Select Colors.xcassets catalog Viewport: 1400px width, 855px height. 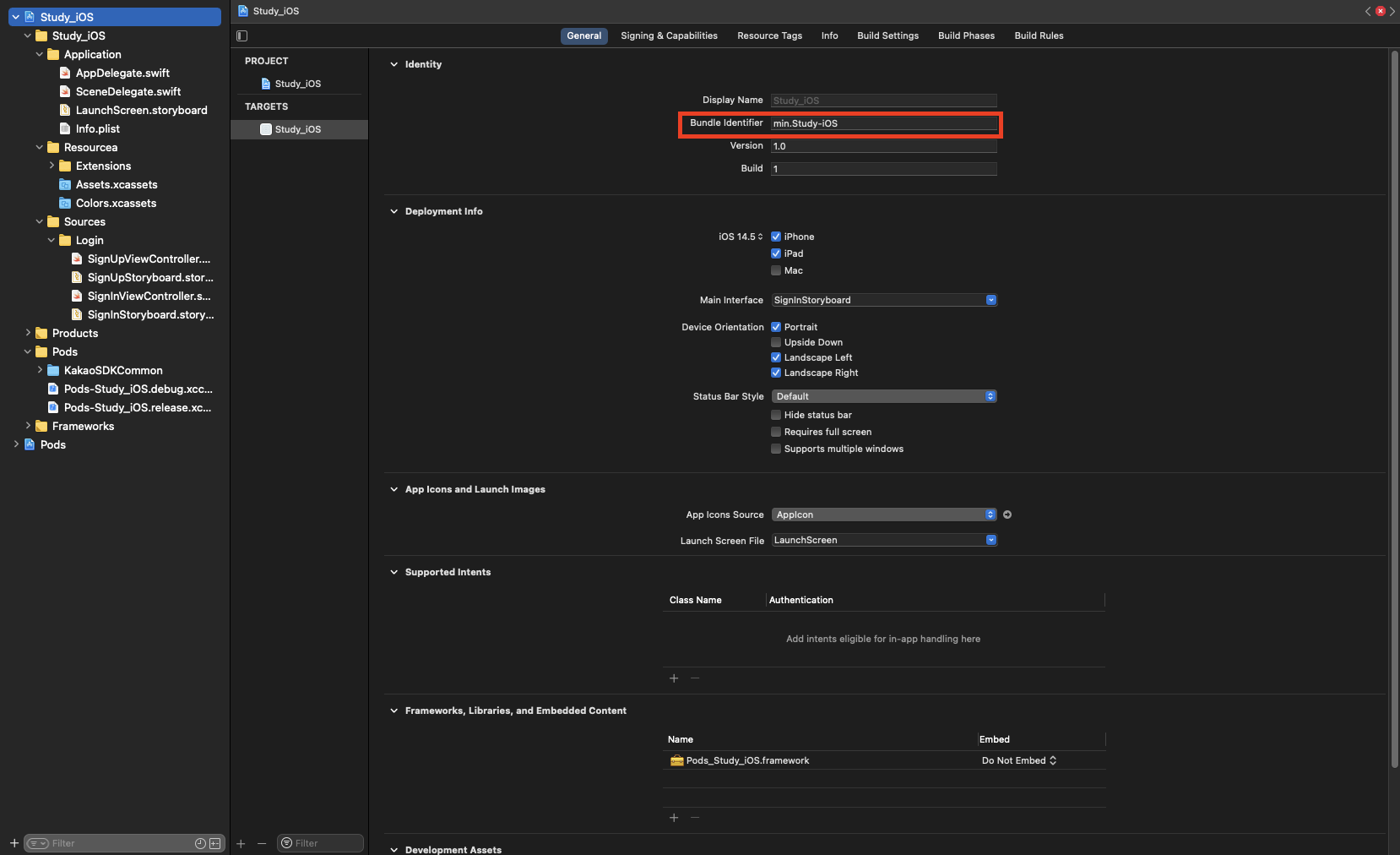pos(116,203)
